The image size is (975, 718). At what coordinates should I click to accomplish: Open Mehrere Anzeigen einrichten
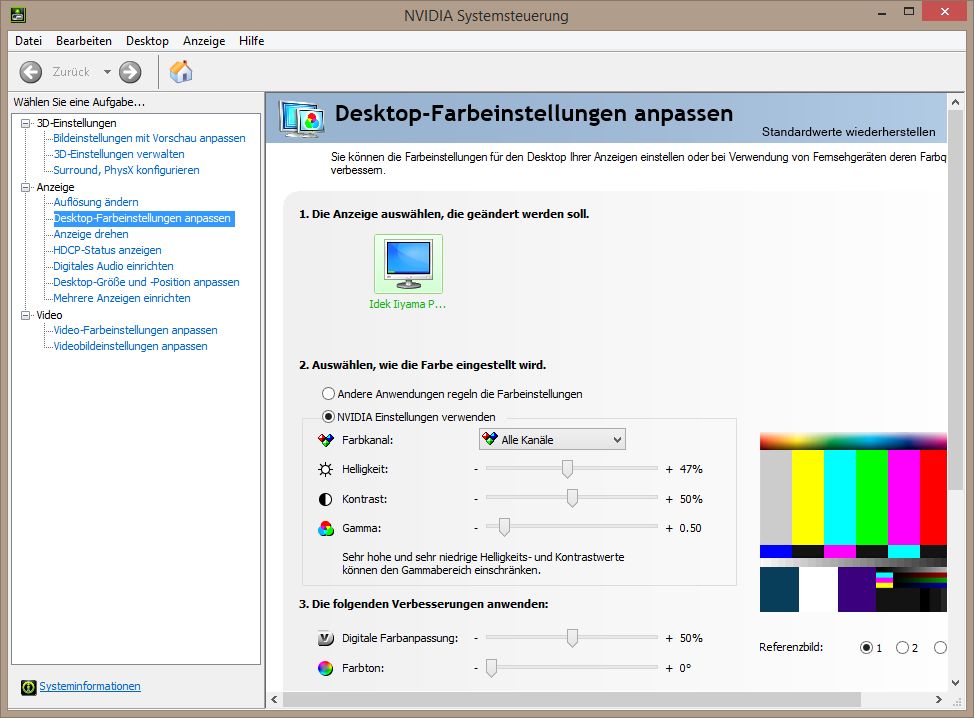pos(122,298)
